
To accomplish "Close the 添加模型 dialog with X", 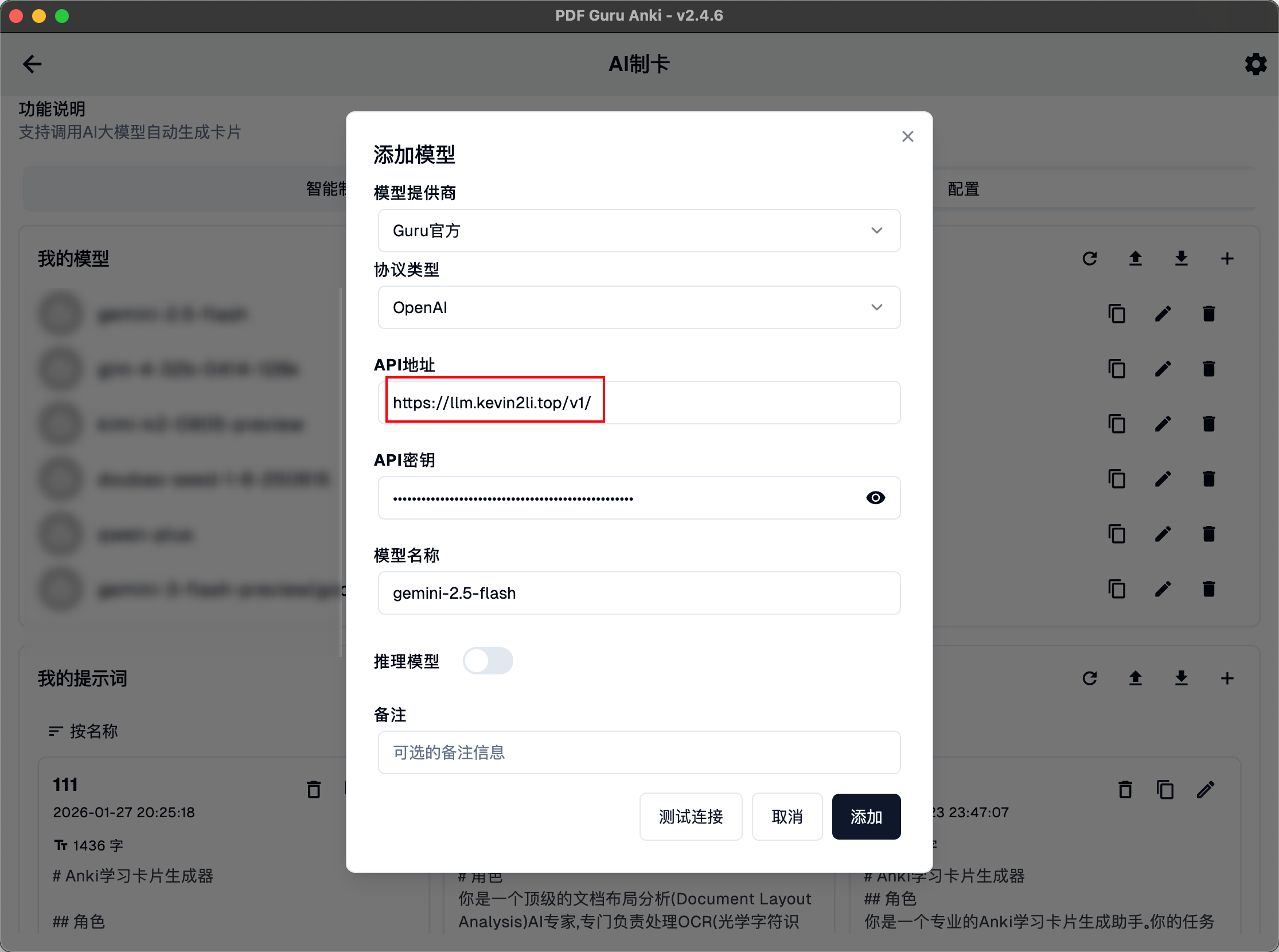I will point(907,136).
